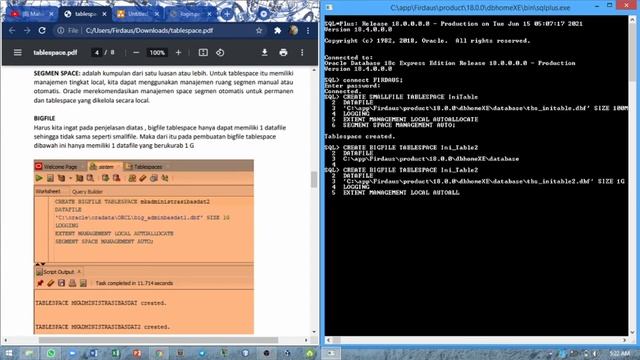Image resolution: width=640 pixels, height=360 pixels.
Task: Click the sqlplus scroll right arrow
Action: click(624, 340)
